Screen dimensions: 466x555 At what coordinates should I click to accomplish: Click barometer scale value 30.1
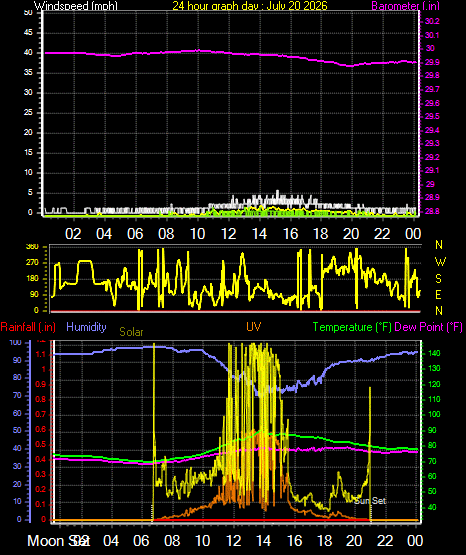[432, 35]
